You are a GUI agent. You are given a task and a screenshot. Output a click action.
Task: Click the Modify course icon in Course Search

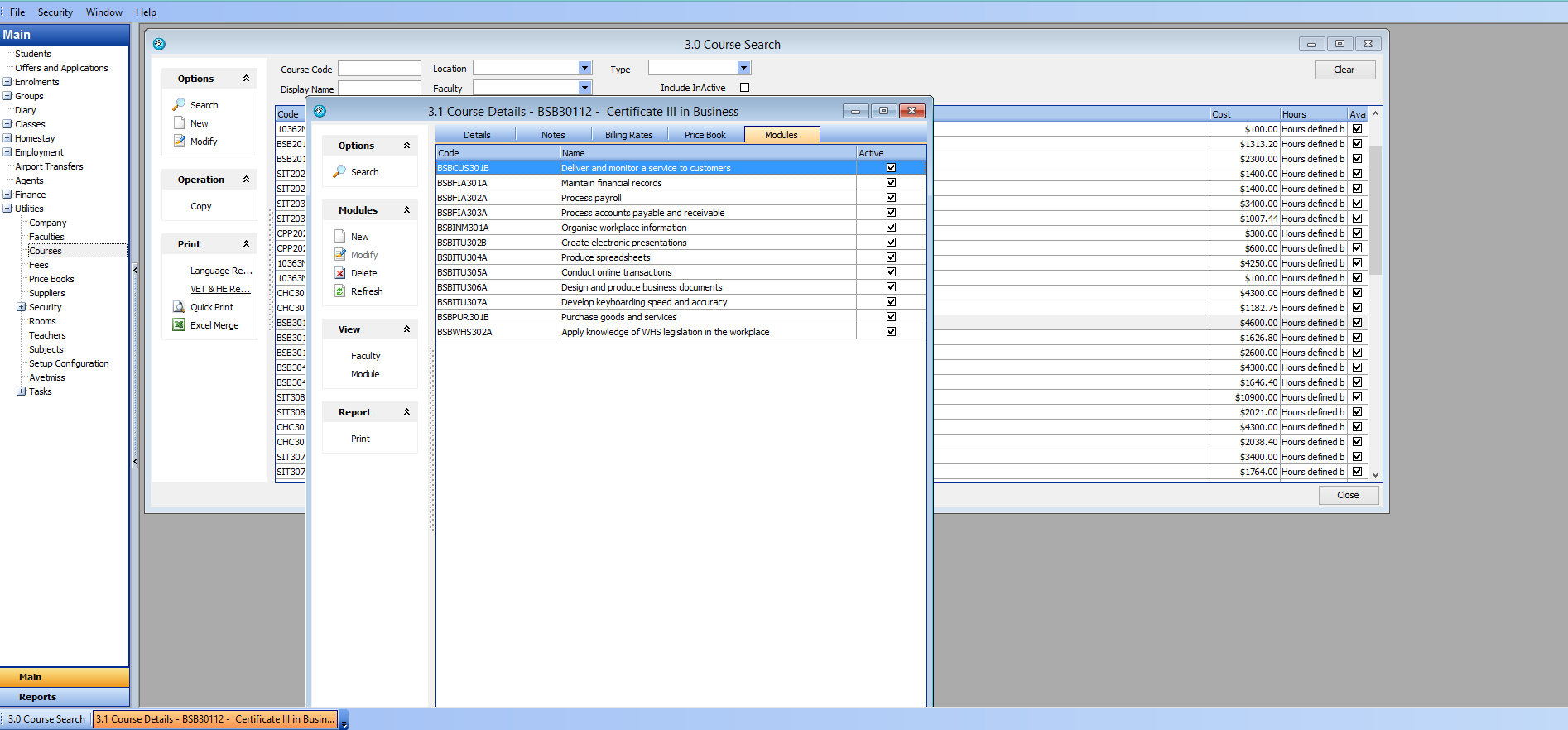coord(179,142)
